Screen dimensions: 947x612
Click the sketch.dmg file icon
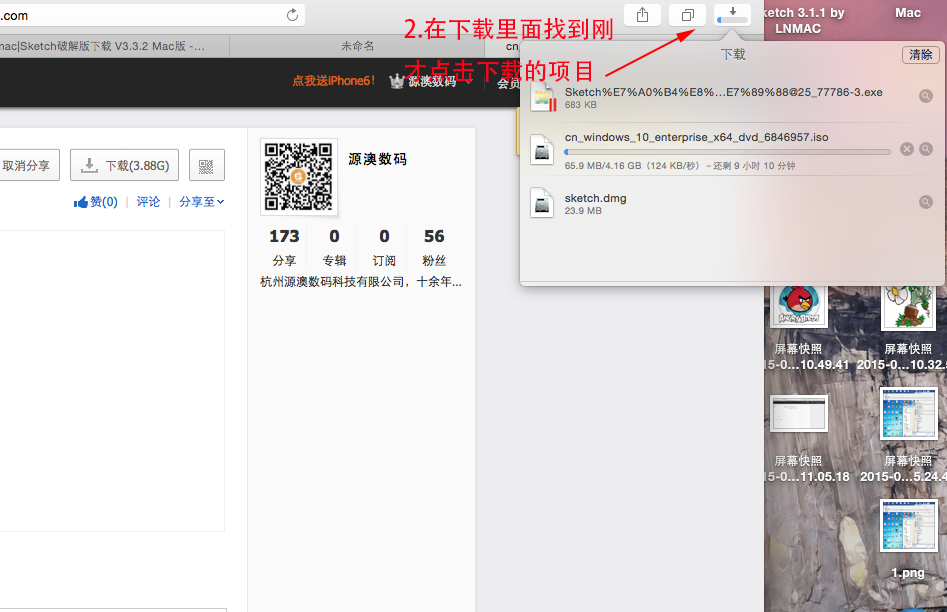tap(542, 202)
